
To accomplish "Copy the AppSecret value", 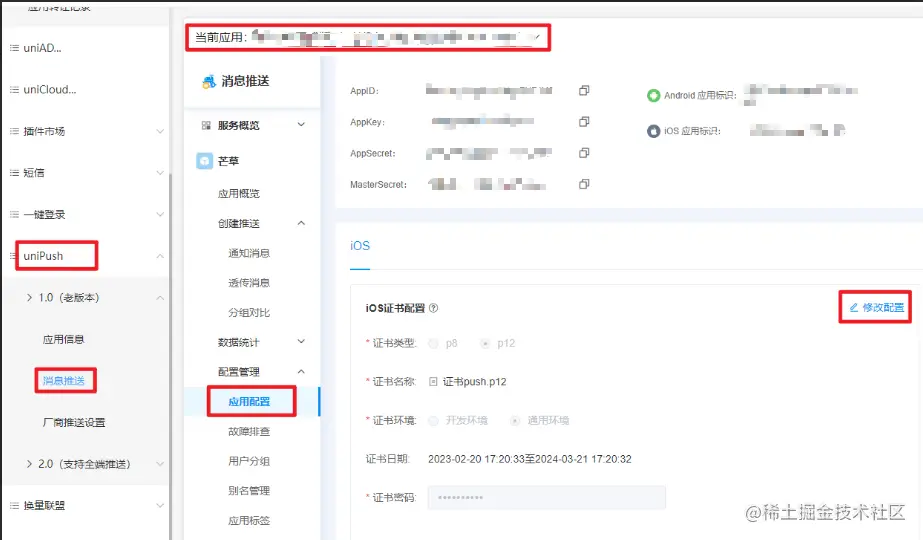I will [584, 153].
